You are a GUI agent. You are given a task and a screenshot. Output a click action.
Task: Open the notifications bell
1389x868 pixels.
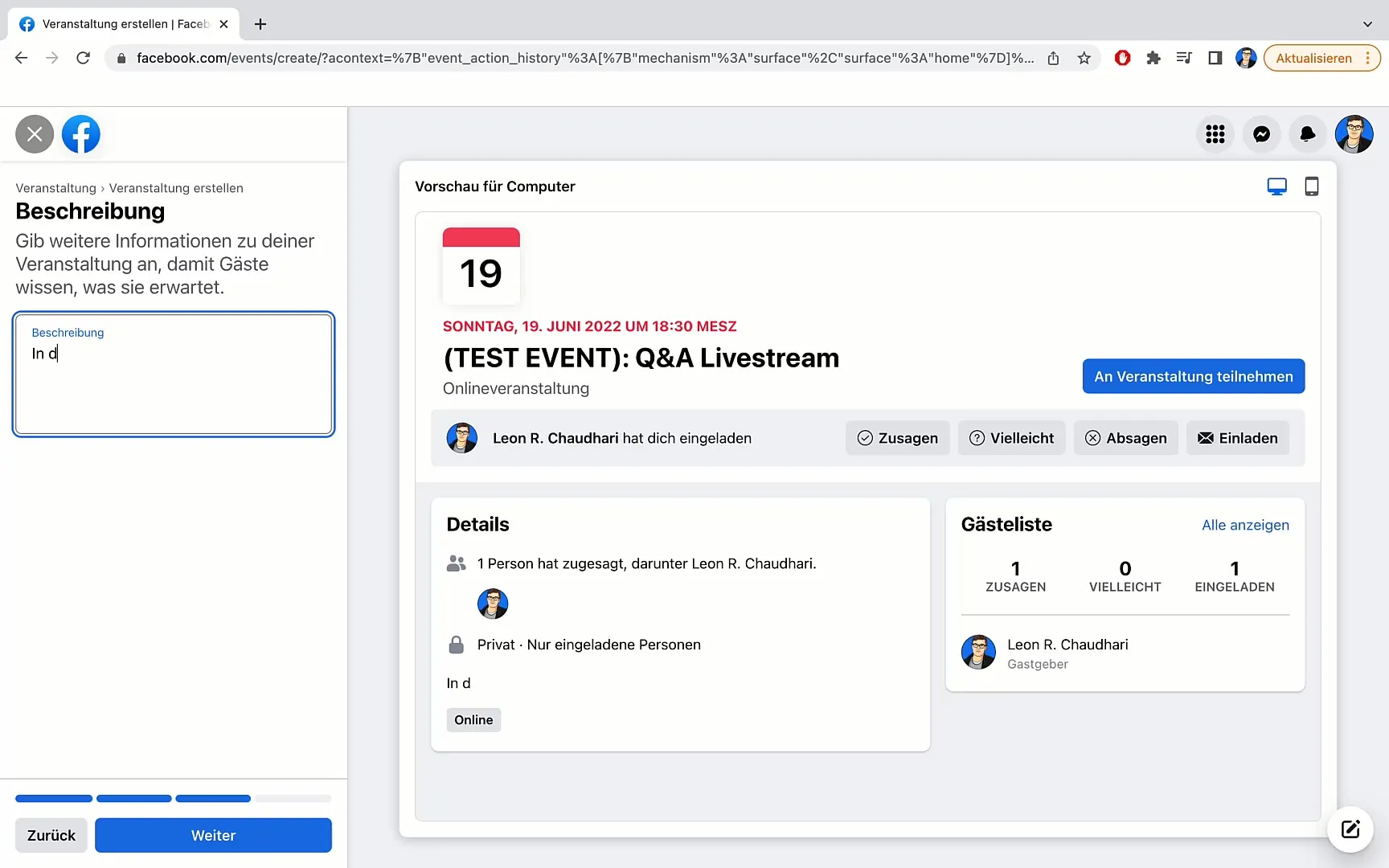click(1308, 134)
